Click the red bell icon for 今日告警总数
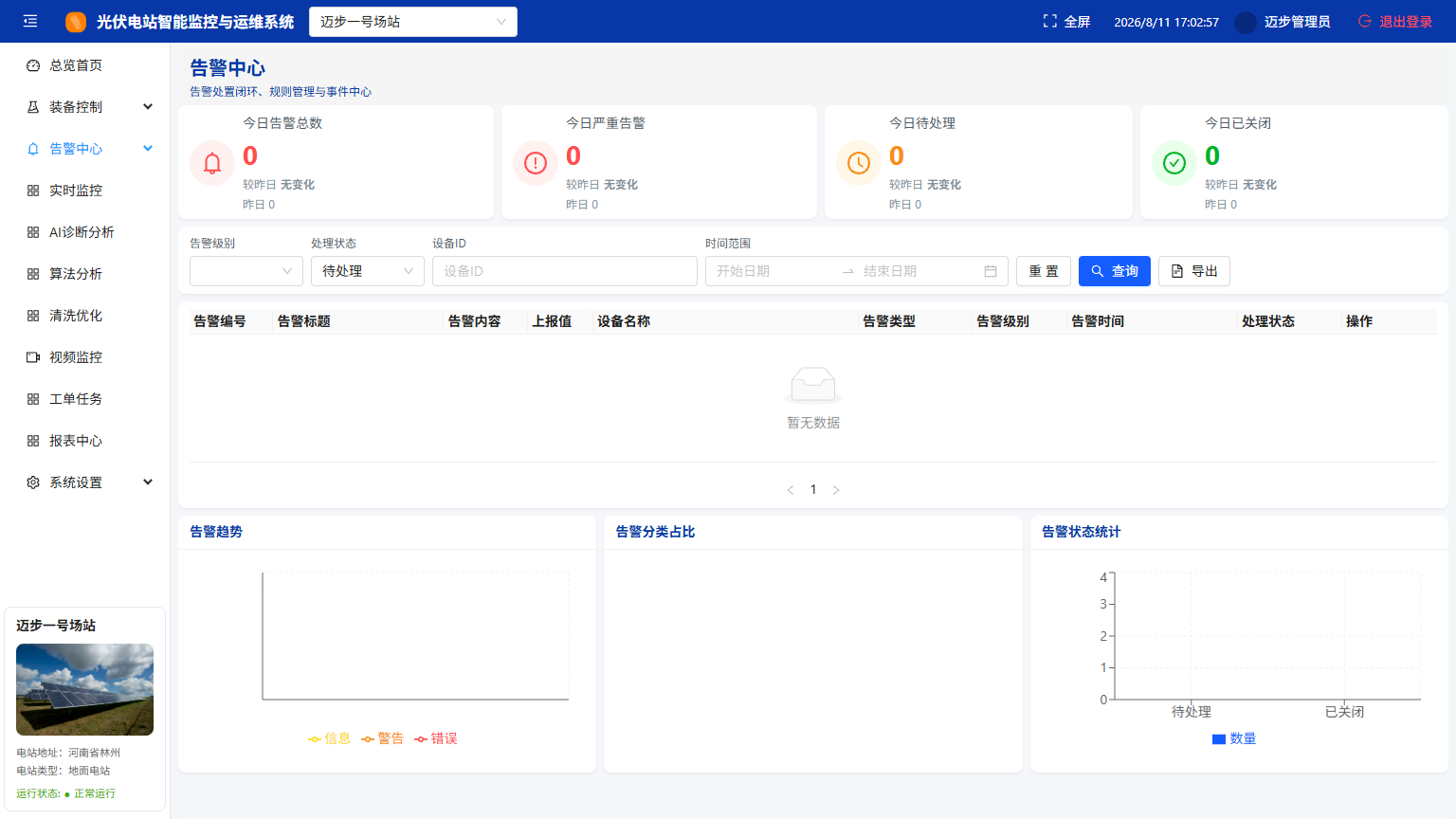The height and width of the screenshot is (819, 1456). 212,163
